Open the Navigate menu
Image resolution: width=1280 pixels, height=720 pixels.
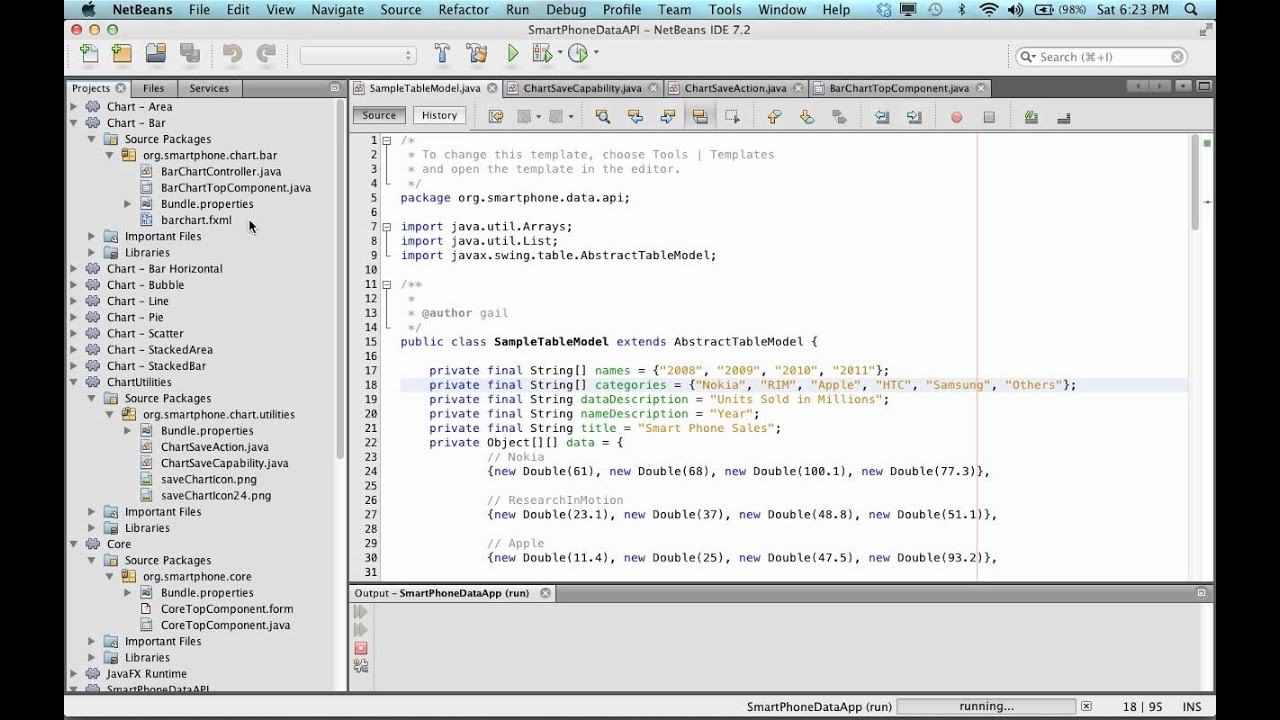point(337,10)
